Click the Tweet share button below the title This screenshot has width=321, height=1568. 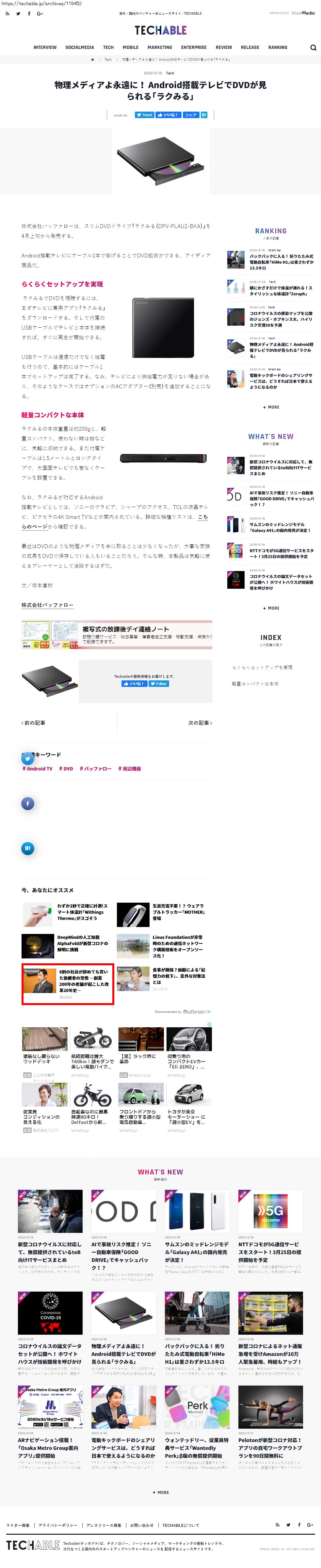(144, 115)
